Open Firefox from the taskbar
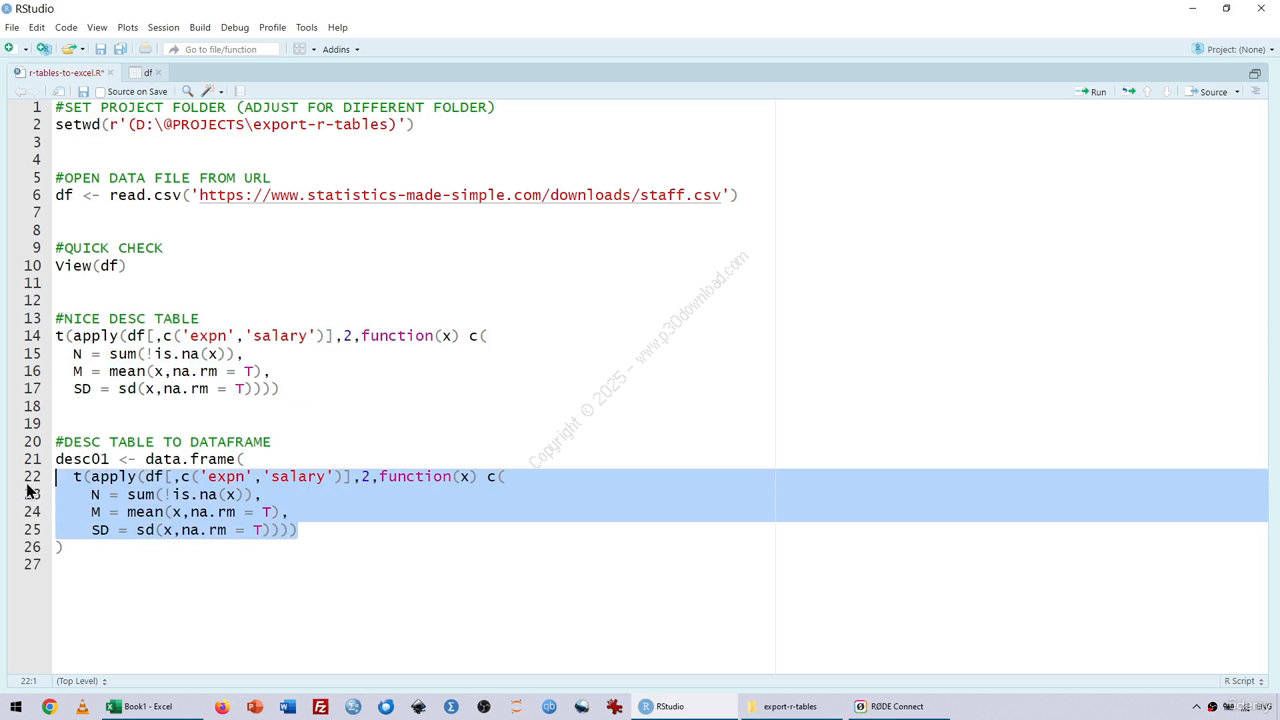 tap(222, 707)
